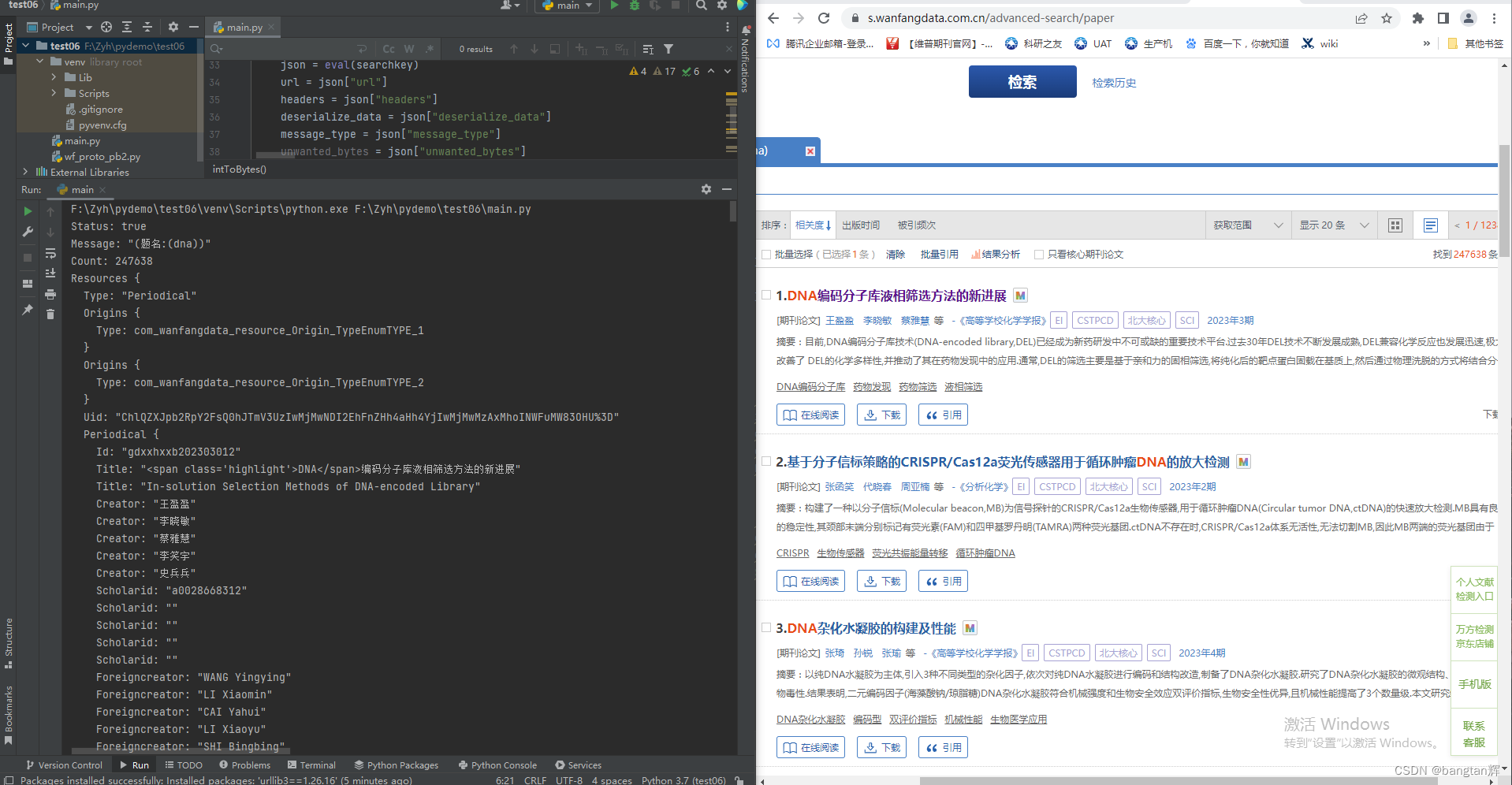Run the main configuration in PyCharm's top toolbar
Screen dimensions: 1512x785
tap(614, 6)
